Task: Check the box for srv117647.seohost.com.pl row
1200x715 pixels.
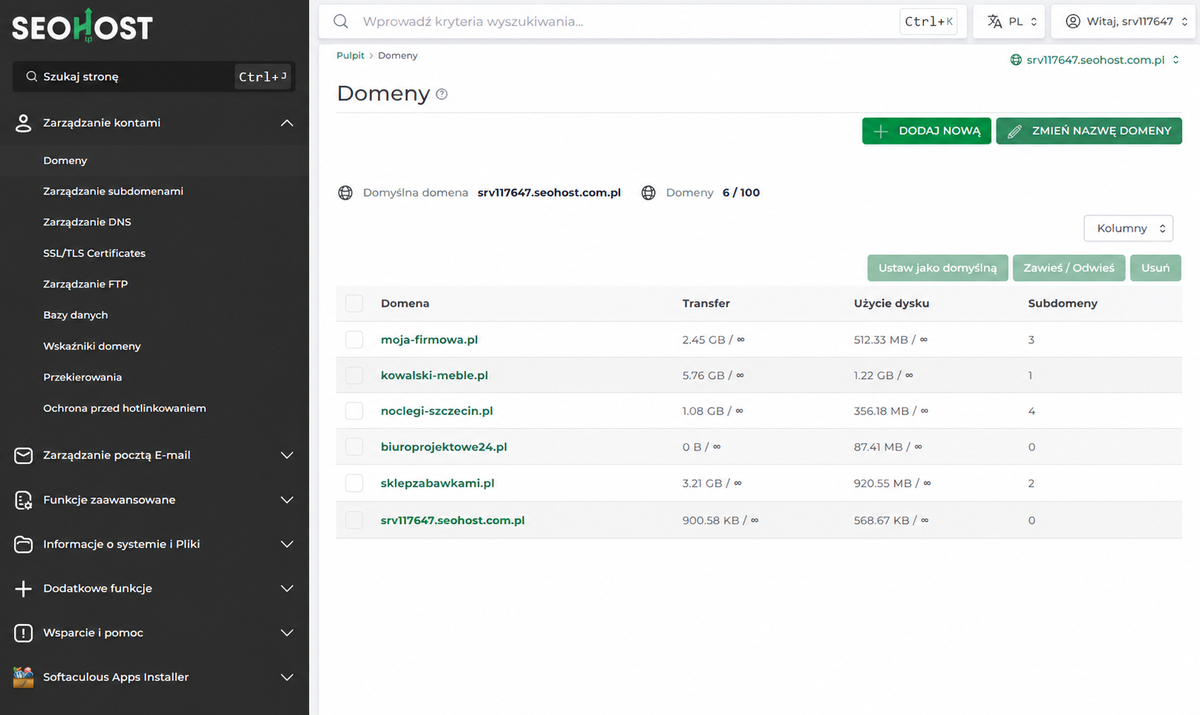Action: tap(354, 520)
